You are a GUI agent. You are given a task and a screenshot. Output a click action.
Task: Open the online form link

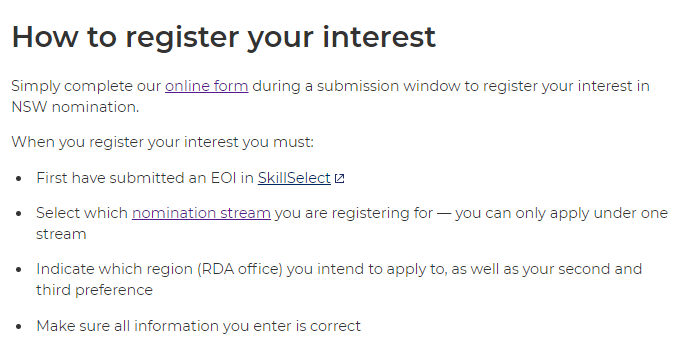[207, 86]
